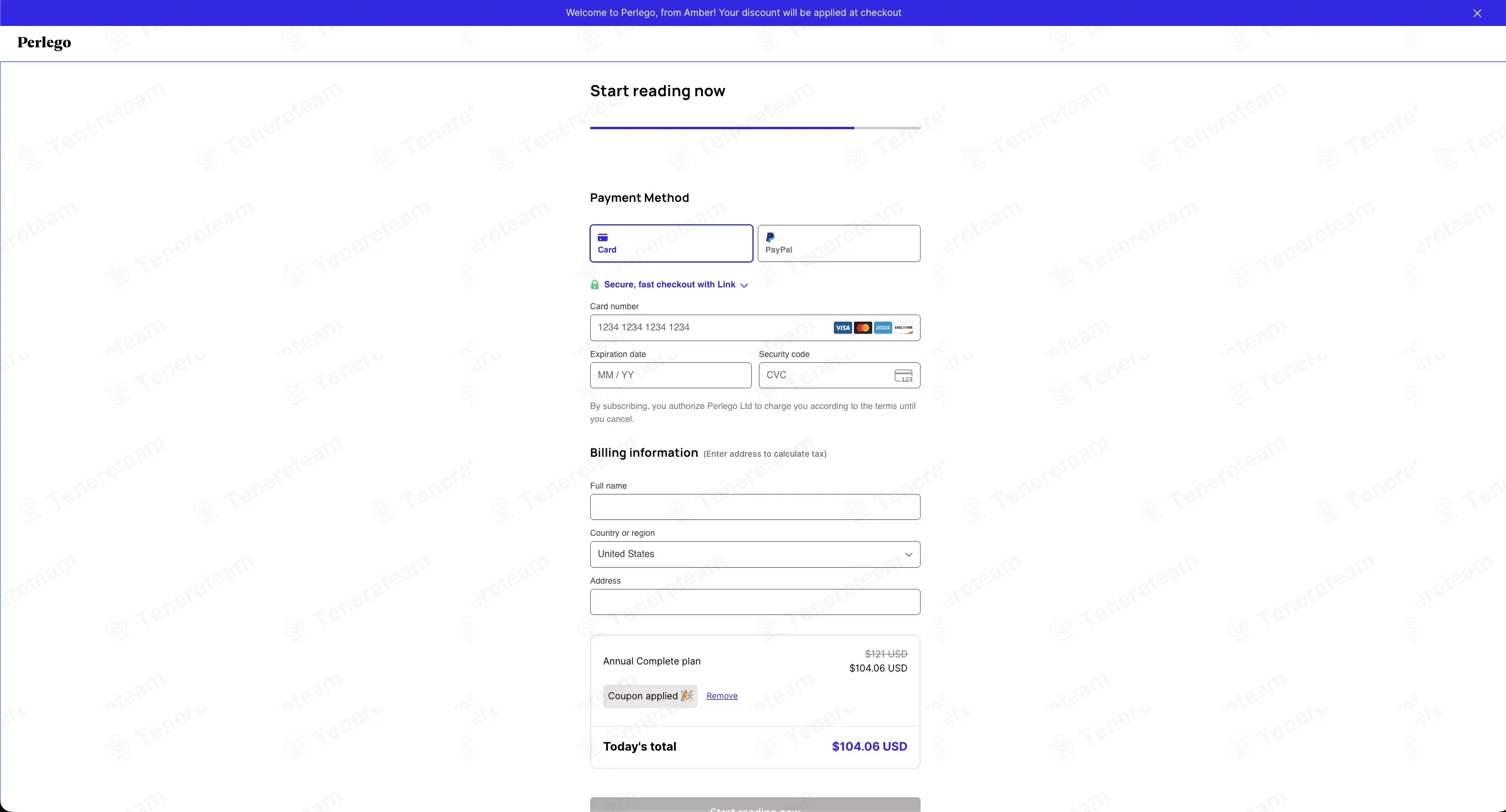Focus the Address input field
The image size is (1506, 812).
point(755,602)
